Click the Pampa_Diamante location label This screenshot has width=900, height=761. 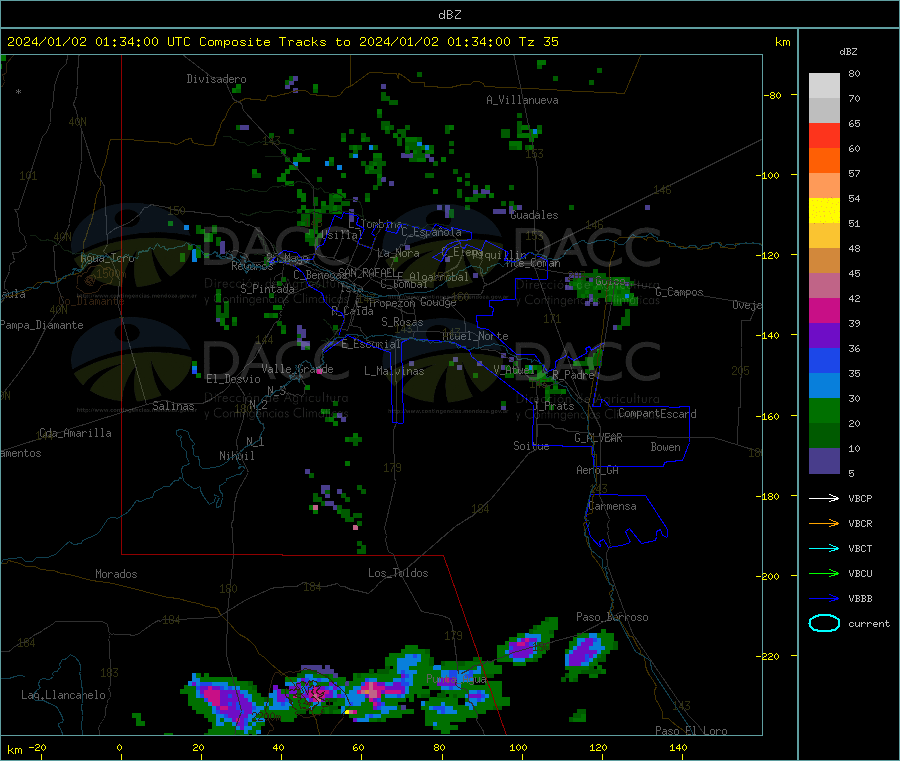click(x=42, y=325)
